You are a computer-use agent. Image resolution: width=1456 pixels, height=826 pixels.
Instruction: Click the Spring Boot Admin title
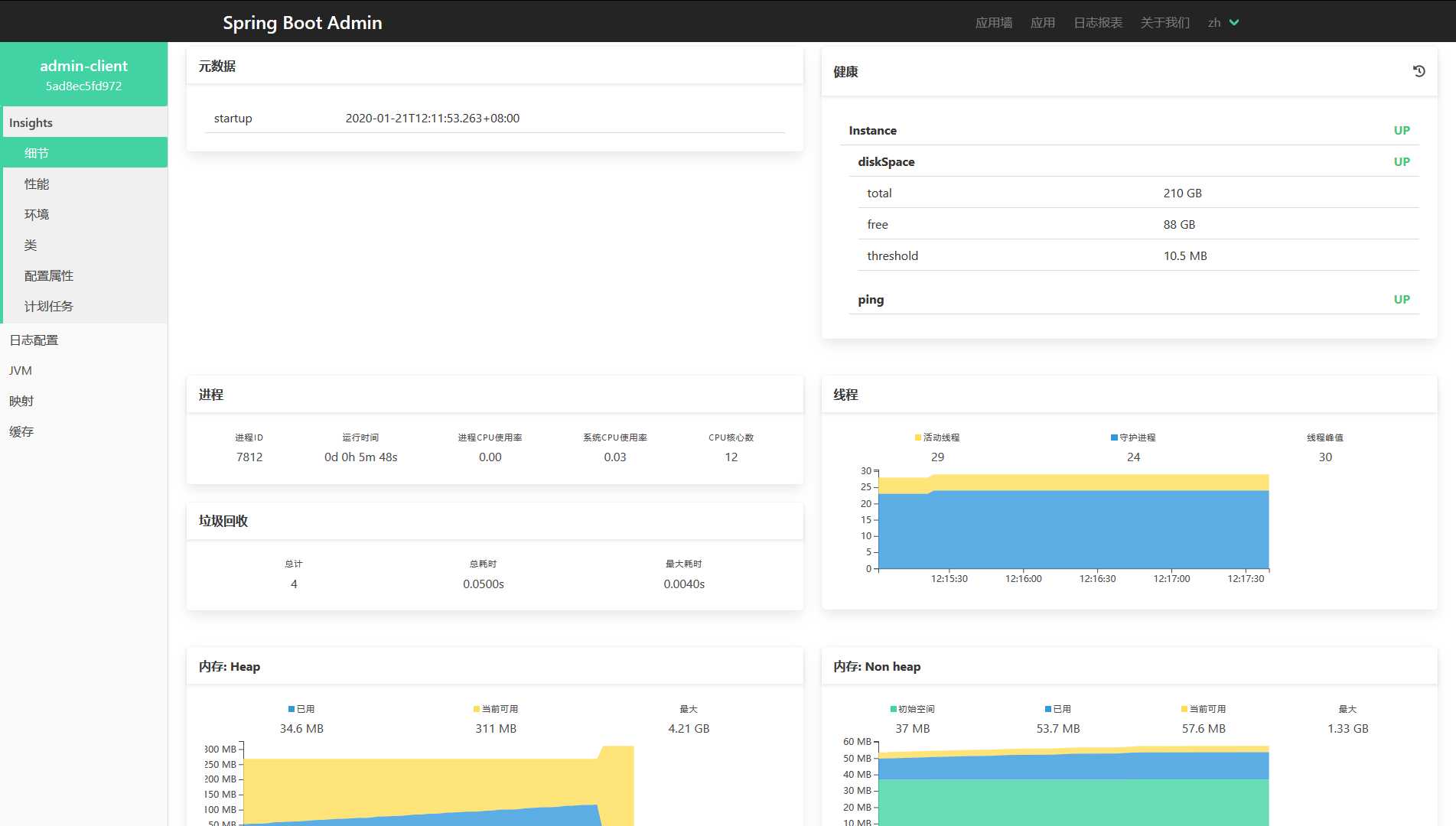click(x=302, y=23)
